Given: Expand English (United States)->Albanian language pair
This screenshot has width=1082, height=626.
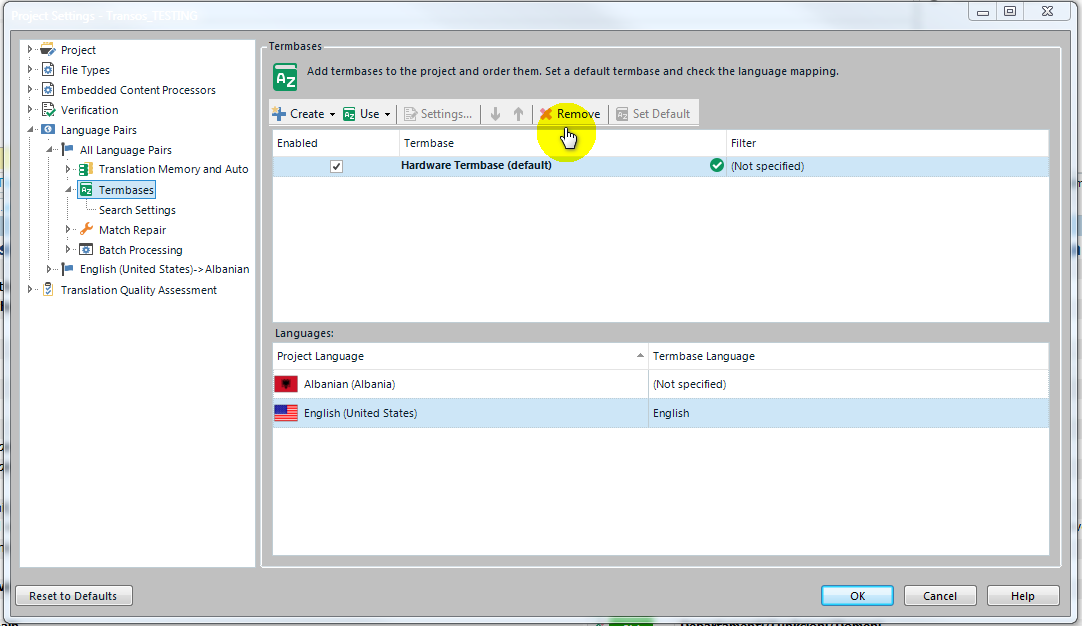Looking at the screenshot, I should tap(50, 269).
